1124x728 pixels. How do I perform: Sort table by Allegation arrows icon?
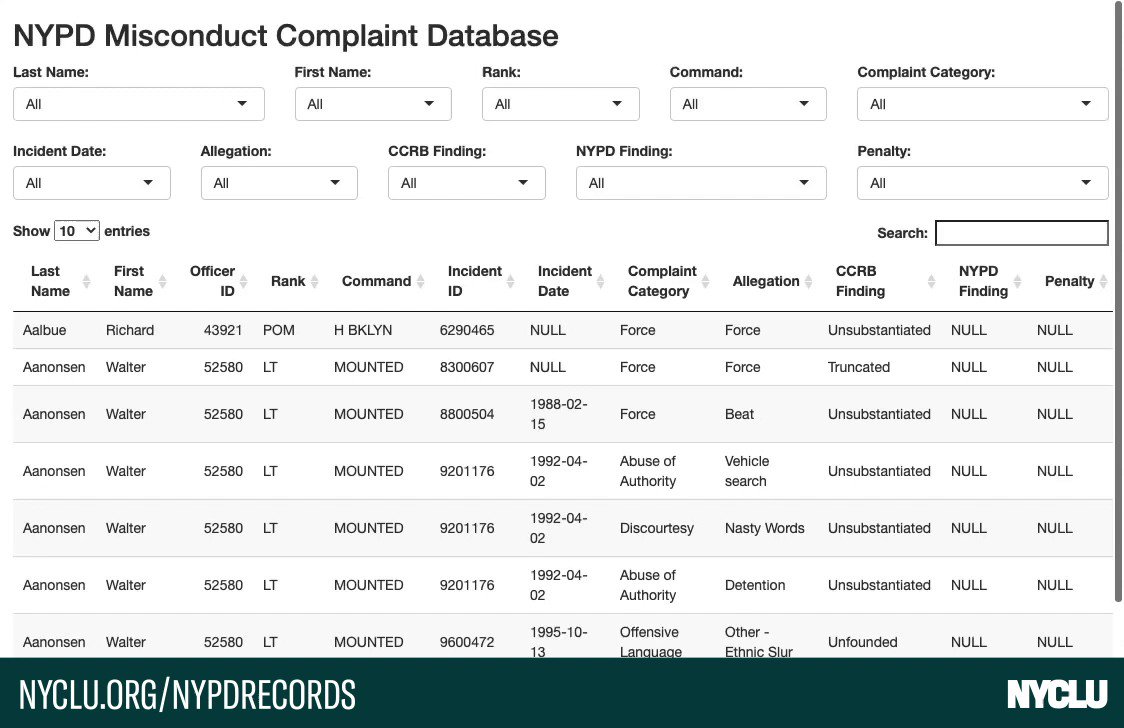809,282
